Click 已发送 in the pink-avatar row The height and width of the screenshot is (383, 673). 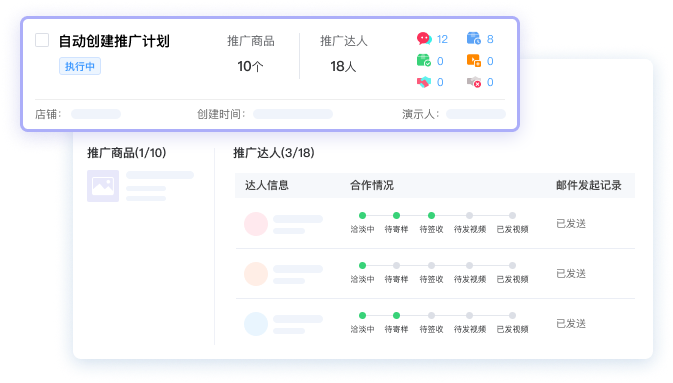click(571, 223)
